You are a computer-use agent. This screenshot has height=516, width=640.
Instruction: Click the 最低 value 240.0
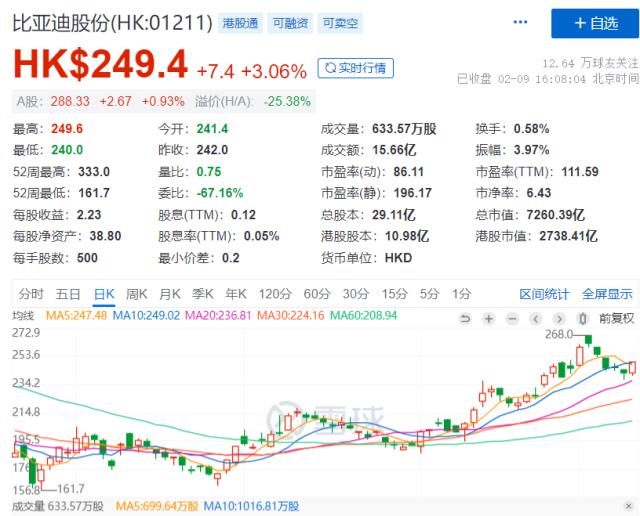click(67, 150)
